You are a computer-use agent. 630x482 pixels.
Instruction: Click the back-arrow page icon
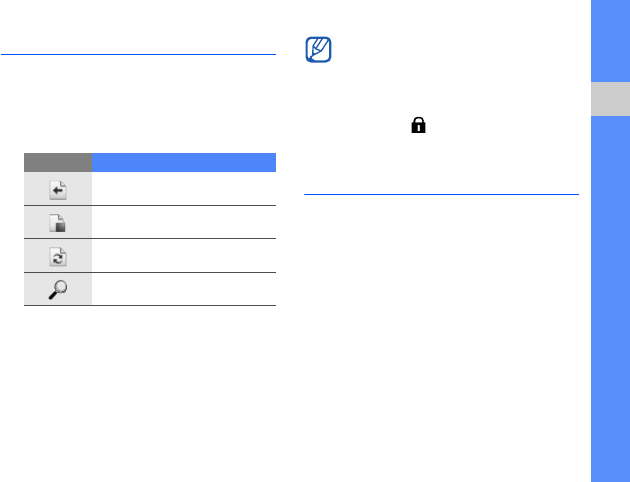[x=57, y=187]
